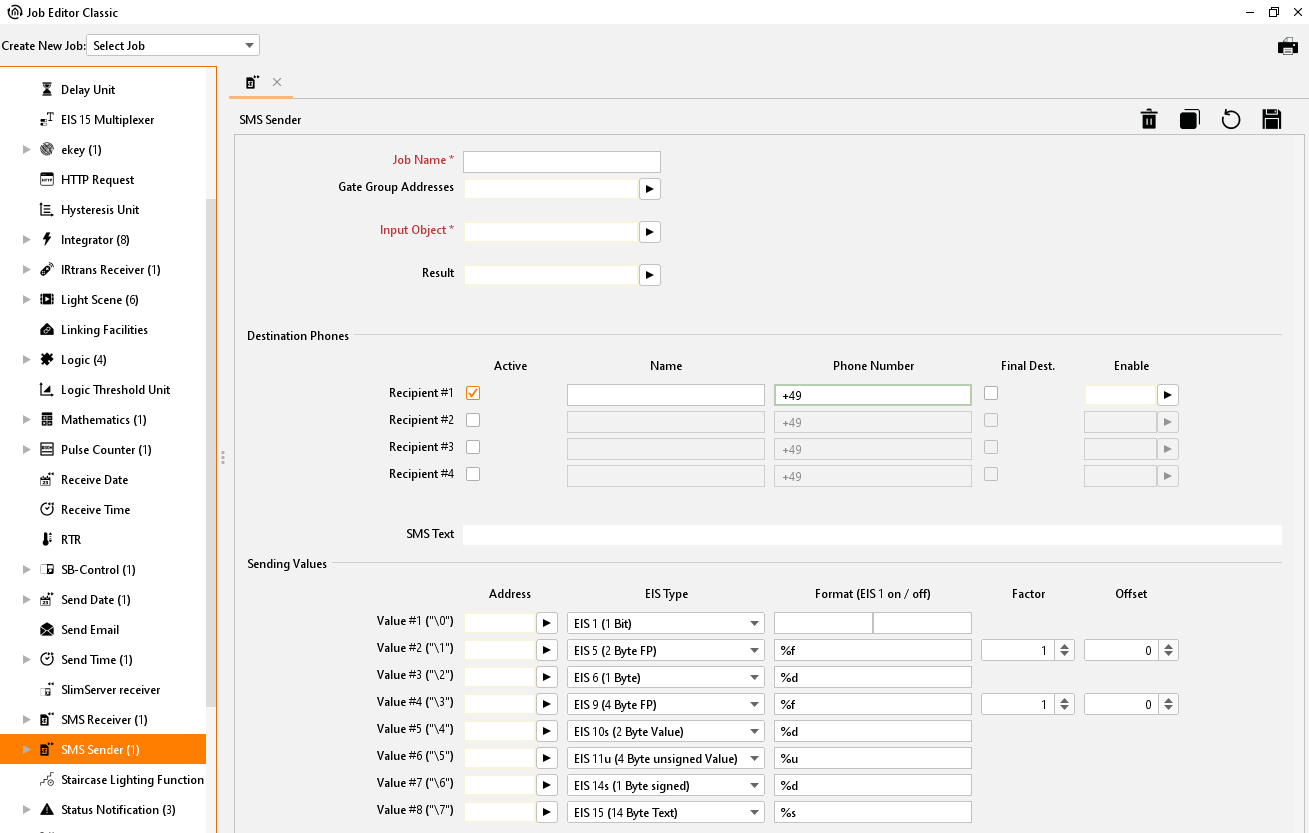Click the printer icon at top right
Screen dimensions: 1309x833
coord(1288,46)
